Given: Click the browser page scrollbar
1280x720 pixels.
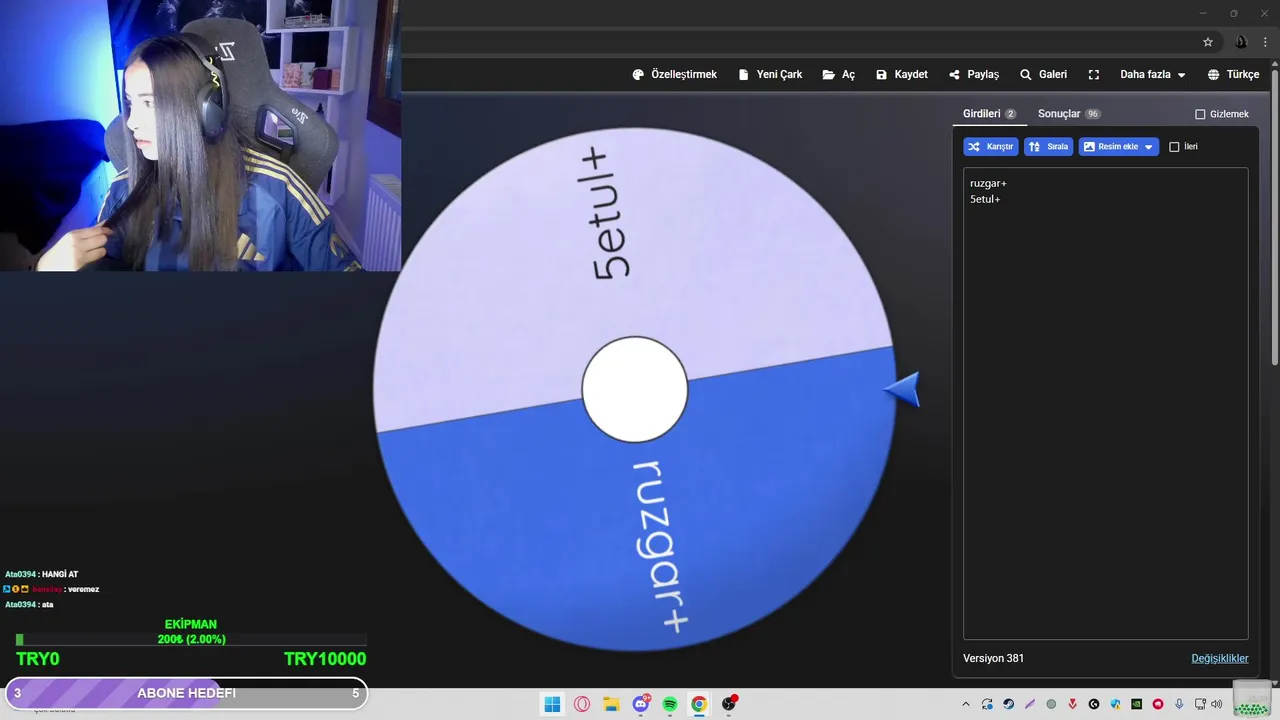Looking at the screenshot, I should pos(1274,215).
